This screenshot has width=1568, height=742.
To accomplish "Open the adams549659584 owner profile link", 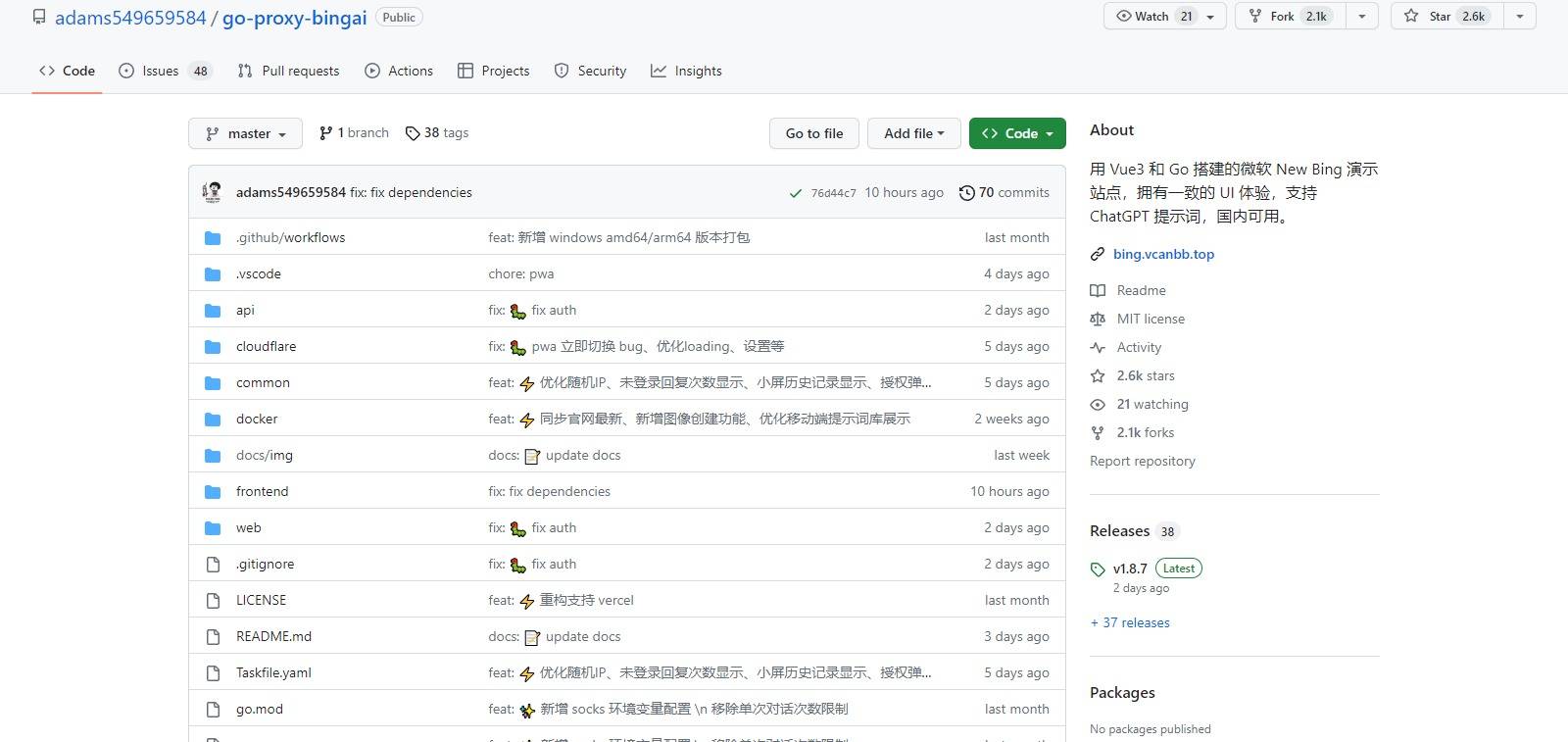I will pyautogui.click(x=130, y=18).
